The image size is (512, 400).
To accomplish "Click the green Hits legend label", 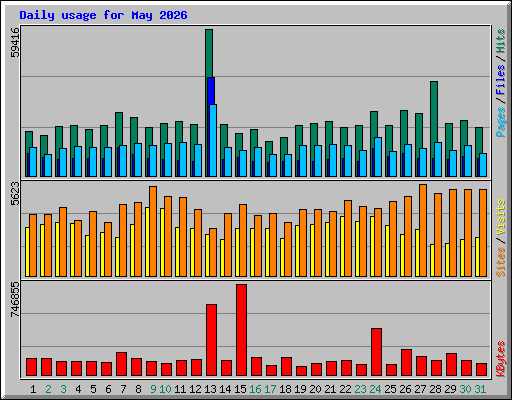I will click(501, 41).
